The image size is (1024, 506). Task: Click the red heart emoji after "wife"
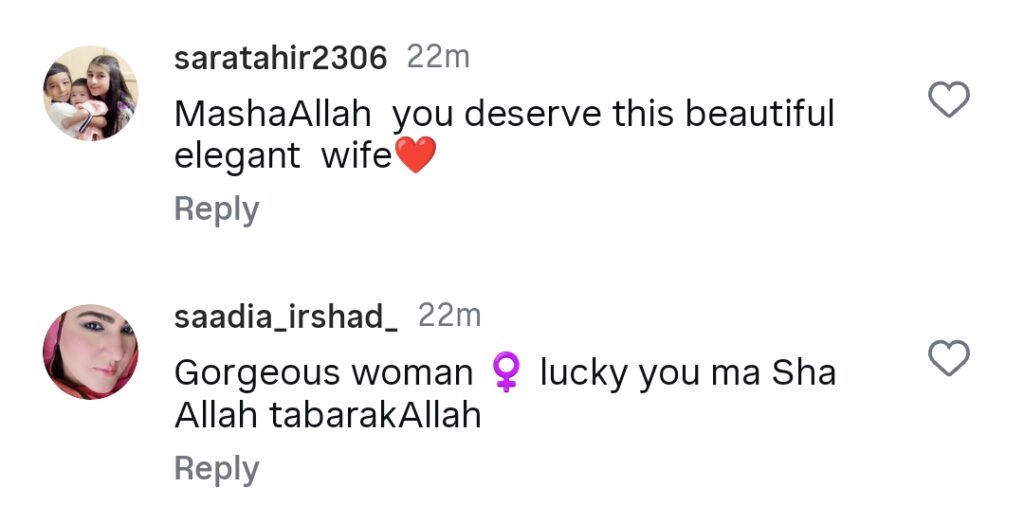click(x=416, y=157)
